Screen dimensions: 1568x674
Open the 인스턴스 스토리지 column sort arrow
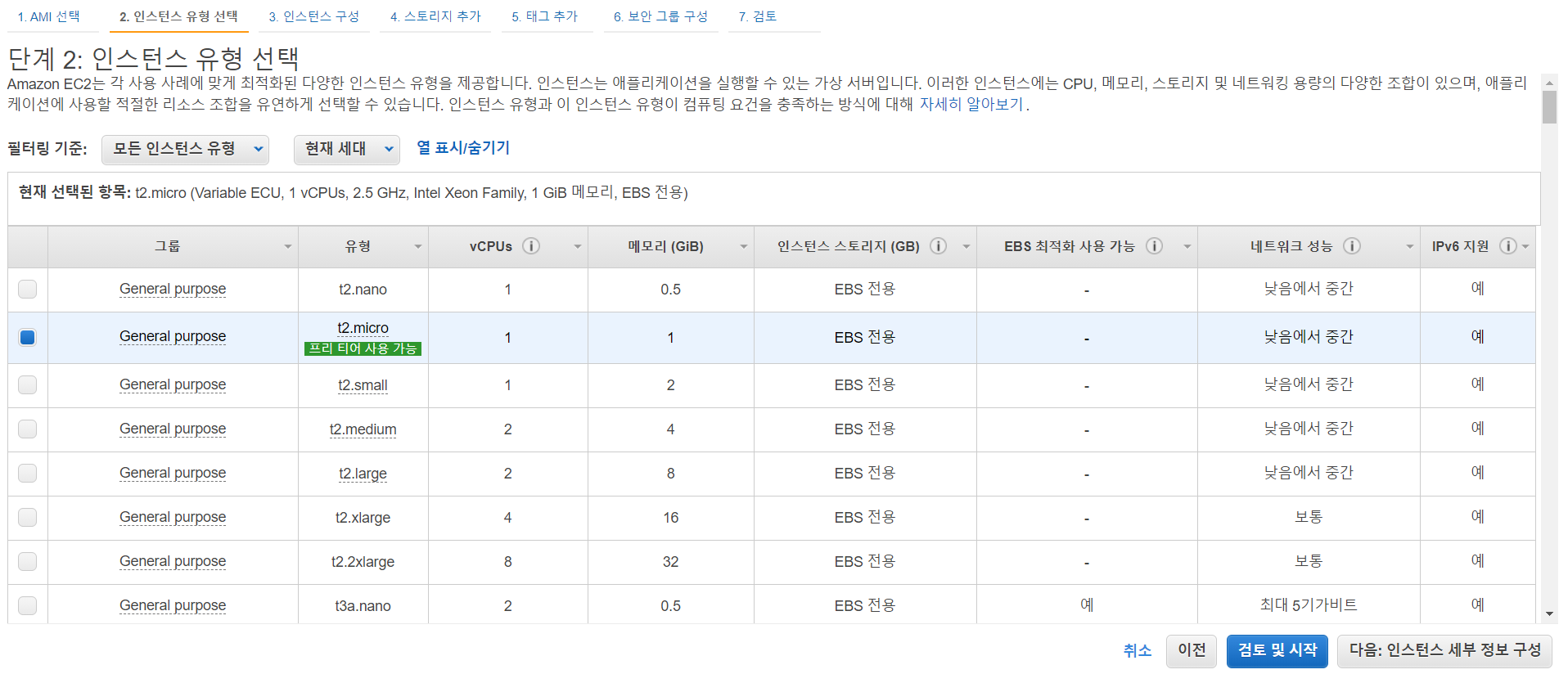click(966, 247)
